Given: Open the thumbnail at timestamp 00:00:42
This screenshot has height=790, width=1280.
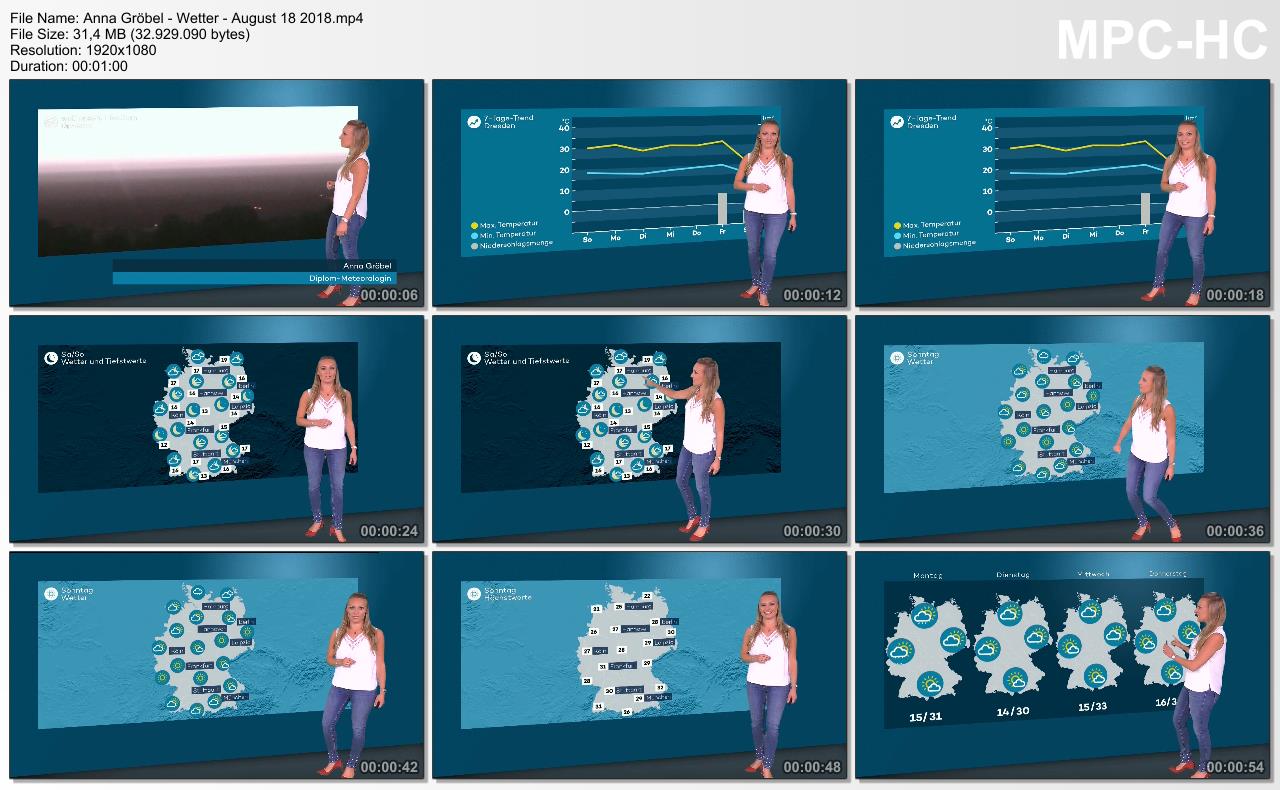Looking at the screenshot, I should (217, 665).
